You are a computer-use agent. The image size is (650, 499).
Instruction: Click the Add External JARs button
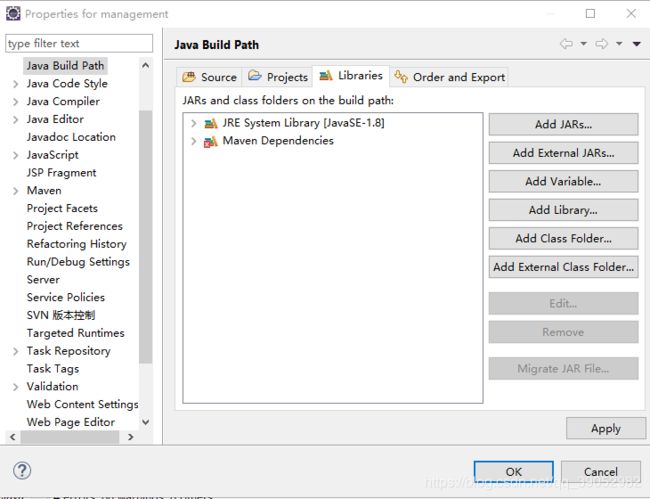(563, 153)
